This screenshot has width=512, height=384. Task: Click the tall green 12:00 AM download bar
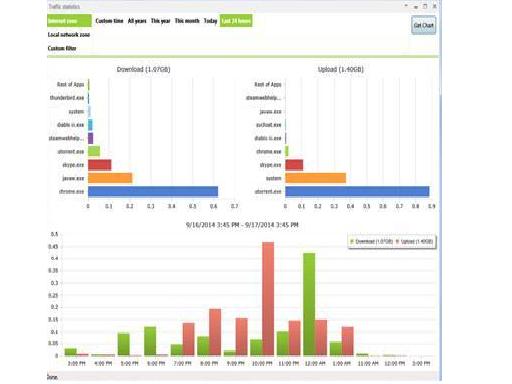coord(309,304)
